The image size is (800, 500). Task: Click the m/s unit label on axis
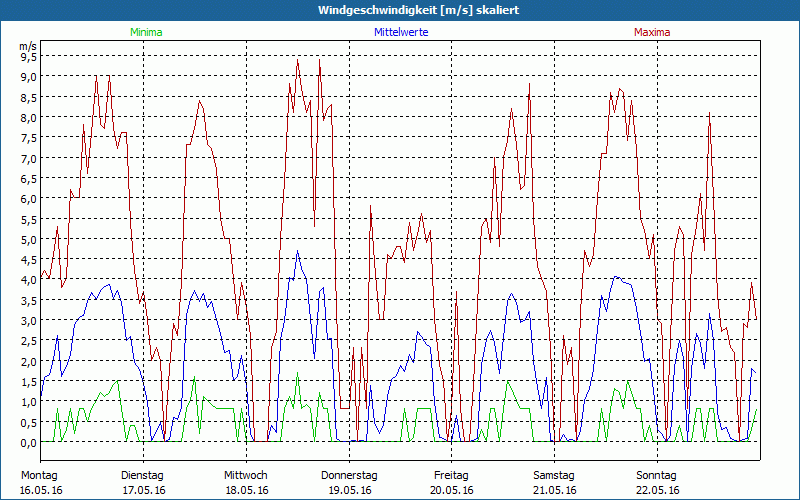[27, 46]
